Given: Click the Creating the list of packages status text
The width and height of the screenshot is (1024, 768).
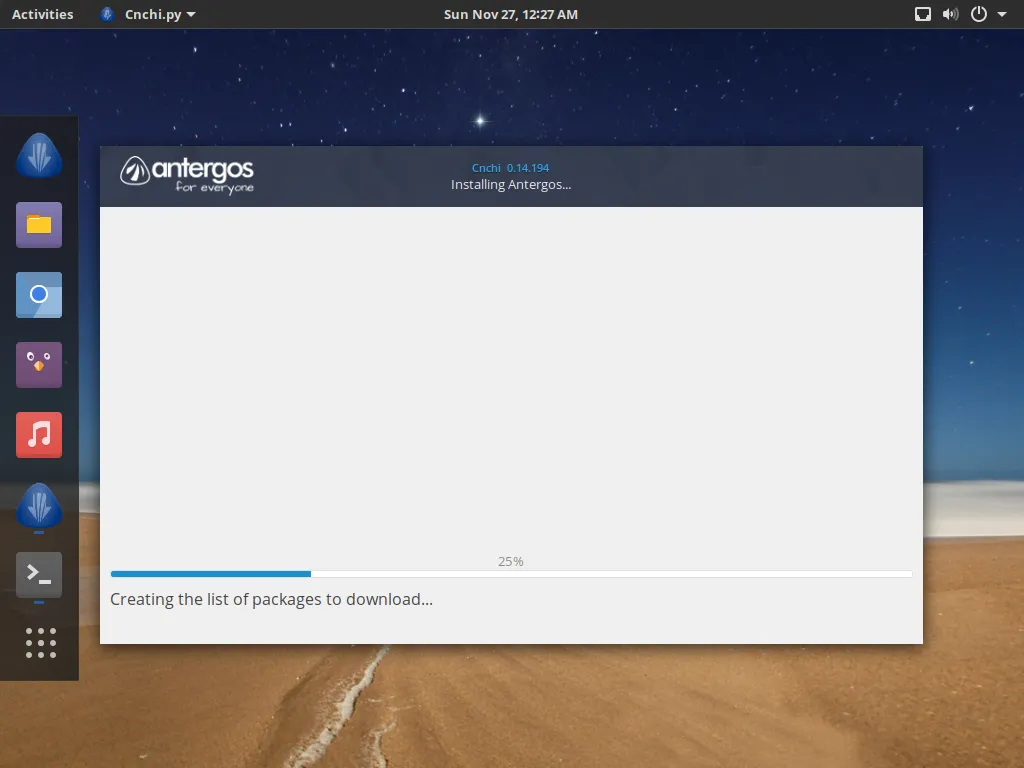Looking at the screenshot, I should pyautogui.click(x=271, y=600).
